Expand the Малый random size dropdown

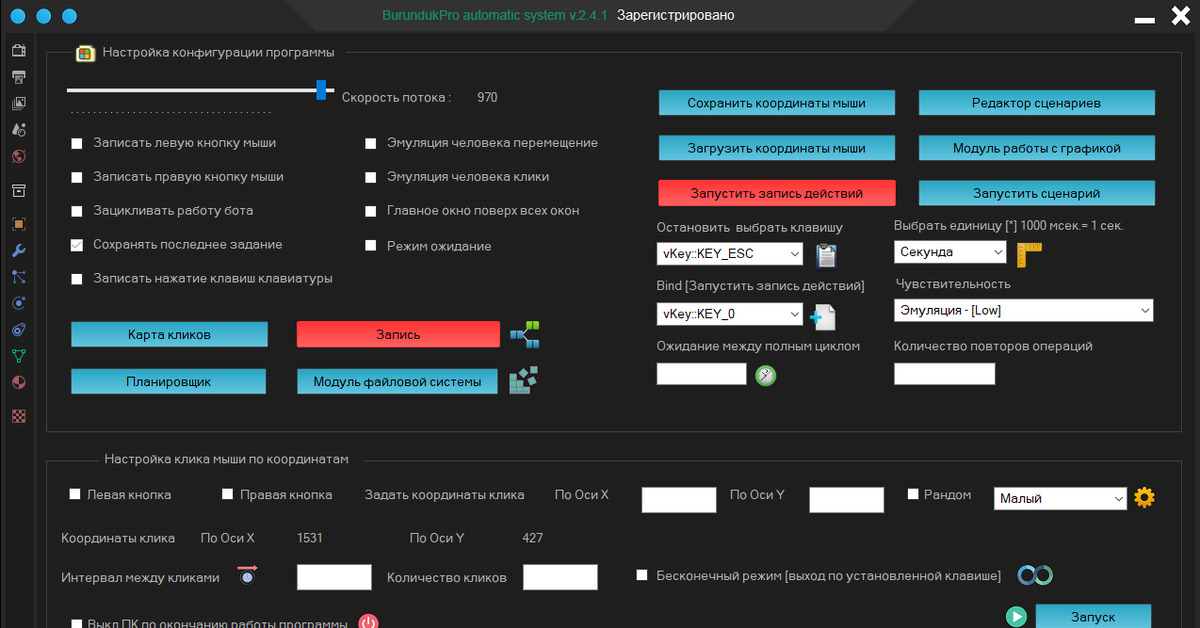click(1061, 498)
